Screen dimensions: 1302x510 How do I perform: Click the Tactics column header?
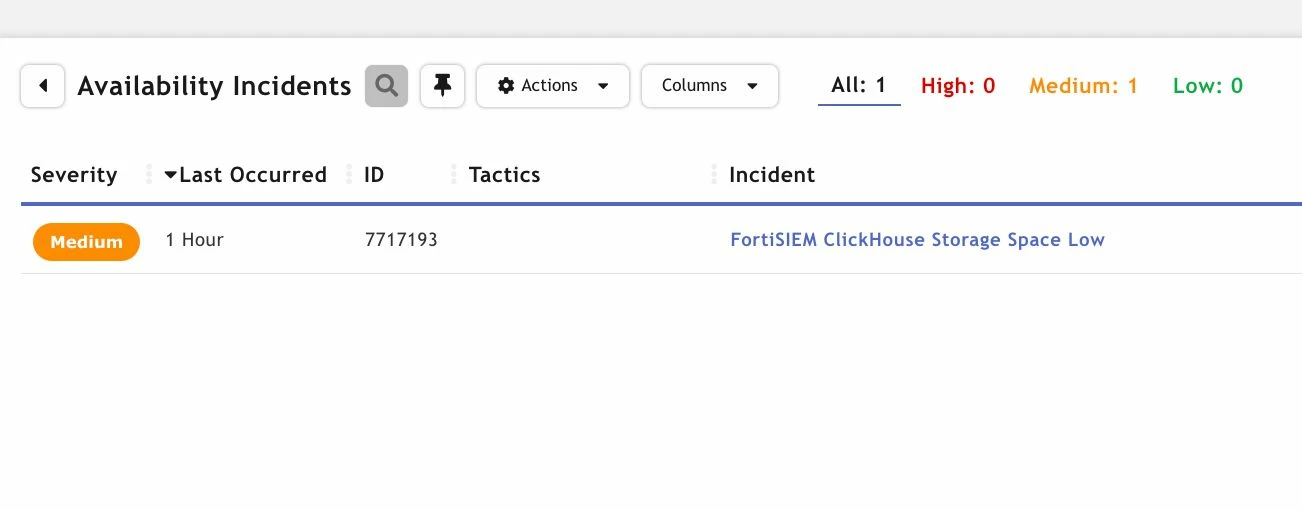(x=505, y=175)
